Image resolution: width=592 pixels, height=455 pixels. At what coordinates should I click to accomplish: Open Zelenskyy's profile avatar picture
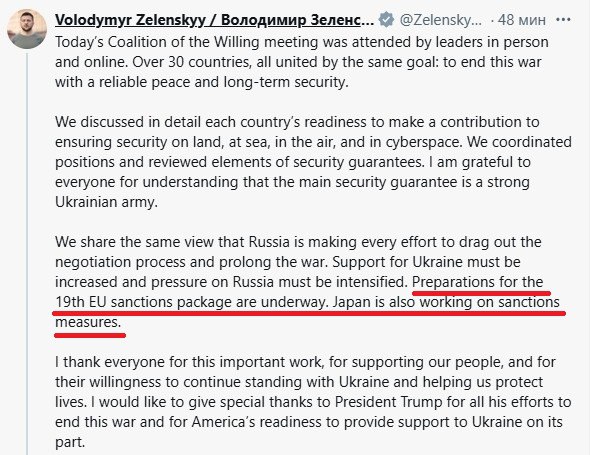point(27,29)
